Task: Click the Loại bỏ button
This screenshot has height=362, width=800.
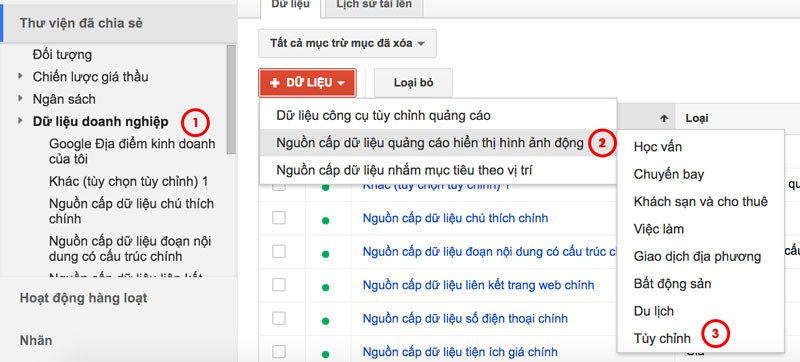Action: click(413, 83)
